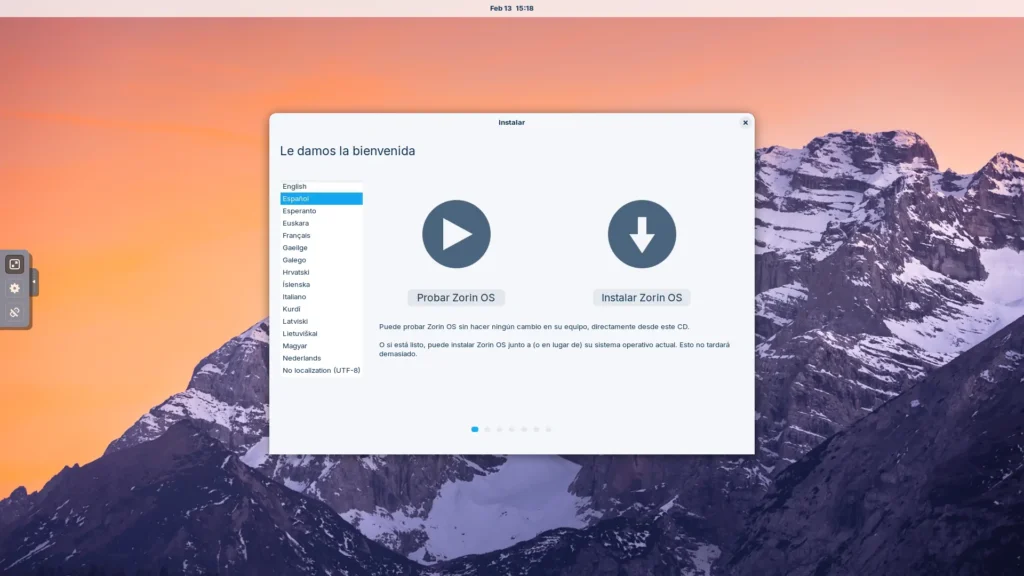The image size is (1024, 576).
Task: Click the unlink icon in side panel
Action: 15,312
